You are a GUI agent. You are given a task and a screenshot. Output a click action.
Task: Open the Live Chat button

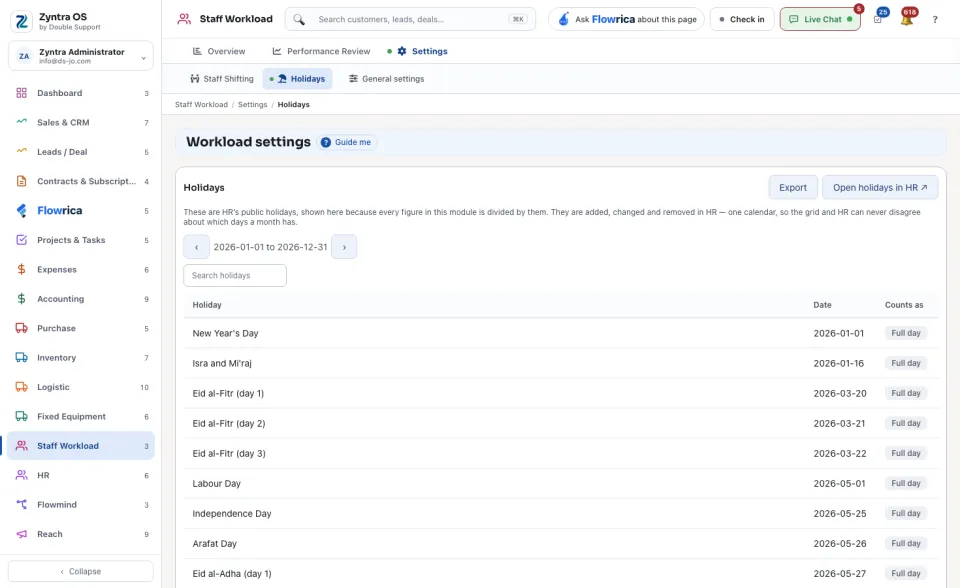coord(820,20)
